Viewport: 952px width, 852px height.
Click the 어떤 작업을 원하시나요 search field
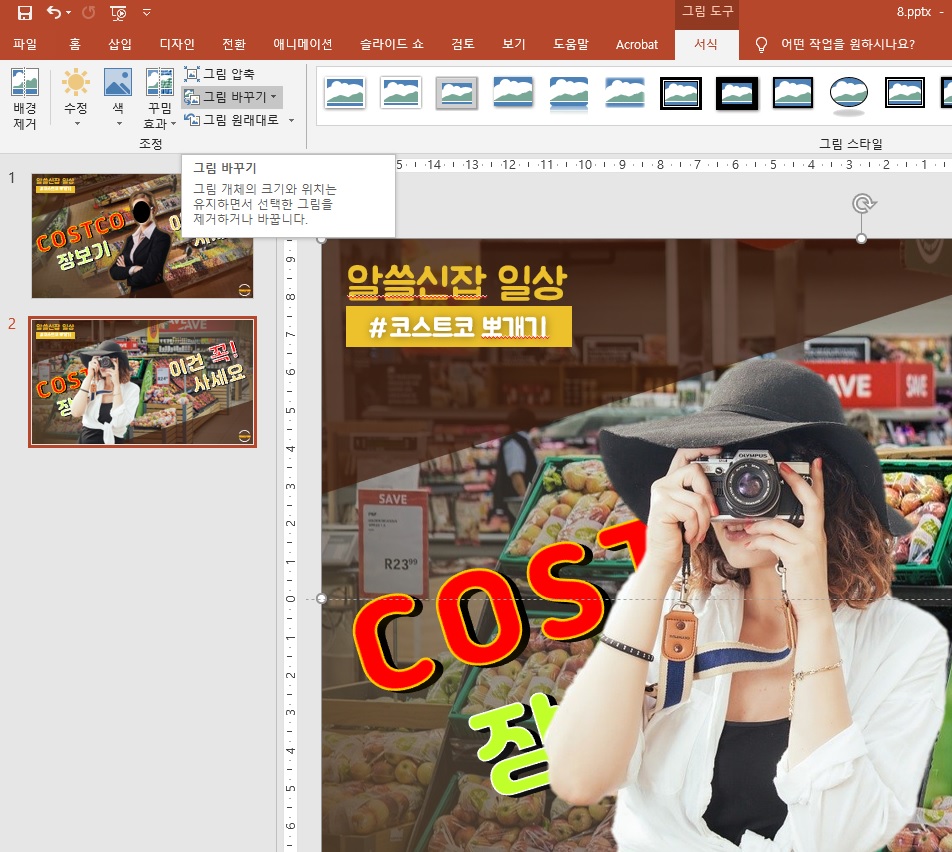click(x=848, y=44)
